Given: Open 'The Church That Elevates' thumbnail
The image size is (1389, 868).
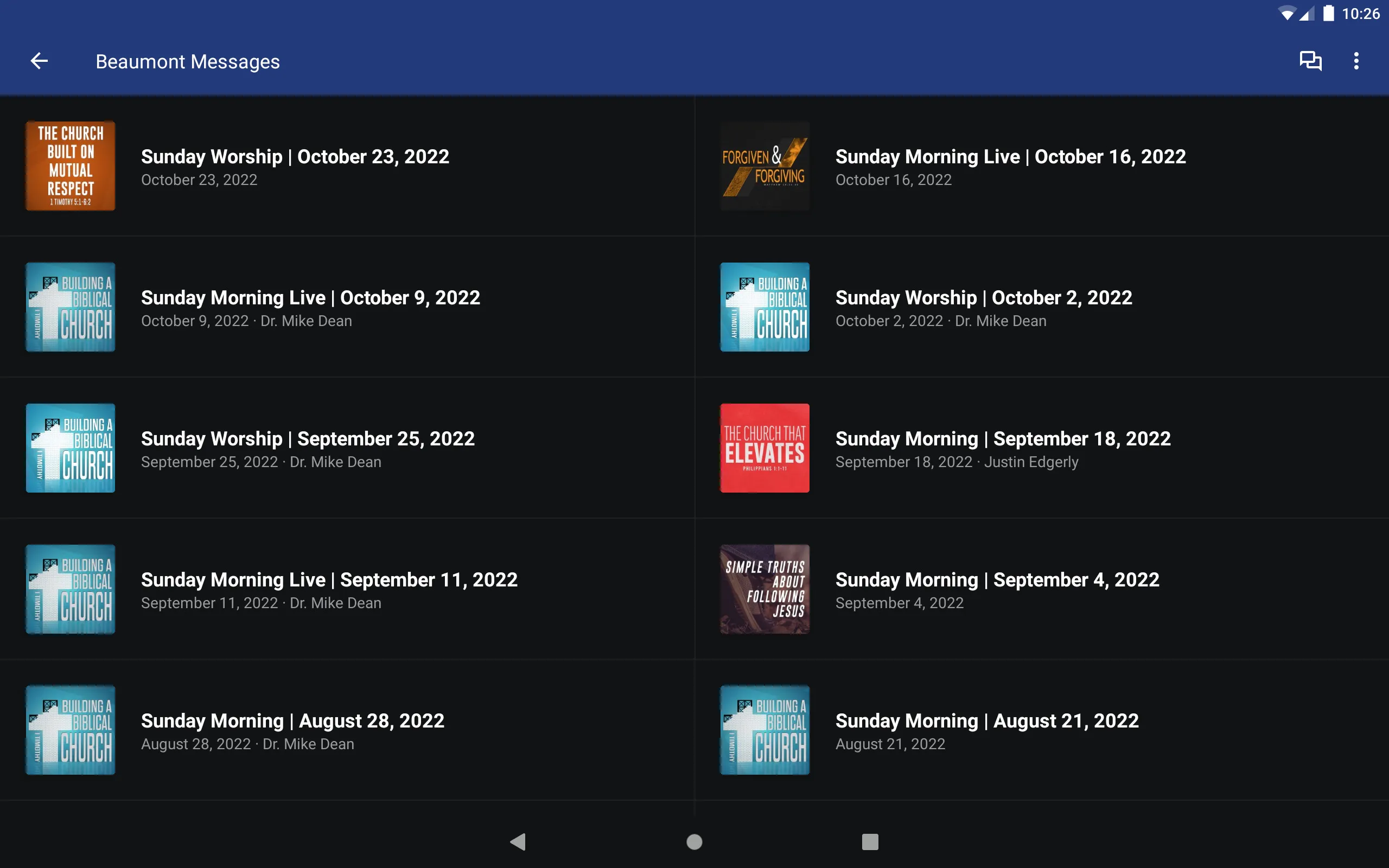Looking at the screenshot, I should (764, 448).
